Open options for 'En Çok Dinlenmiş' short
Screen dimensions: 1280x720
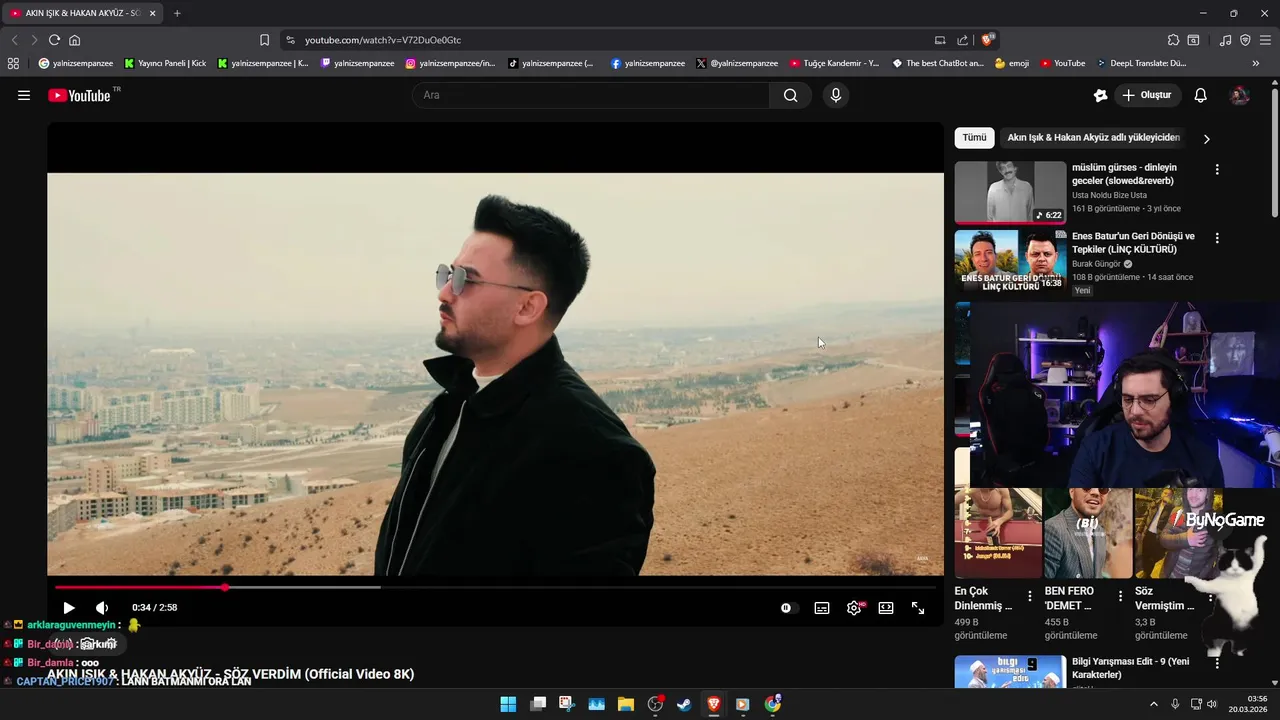pyautogui.click(x=1030, y=597)
